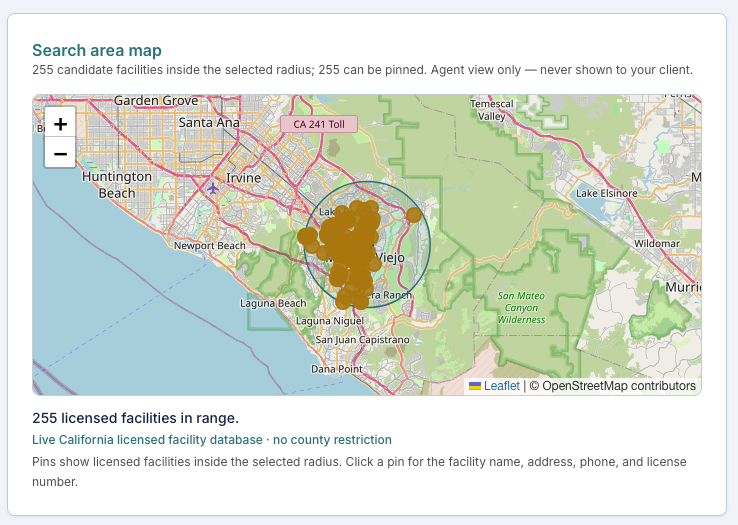The image size is (738, 525).
Task: Click the Santa Ana map label
Action: [x=209, y=122]
